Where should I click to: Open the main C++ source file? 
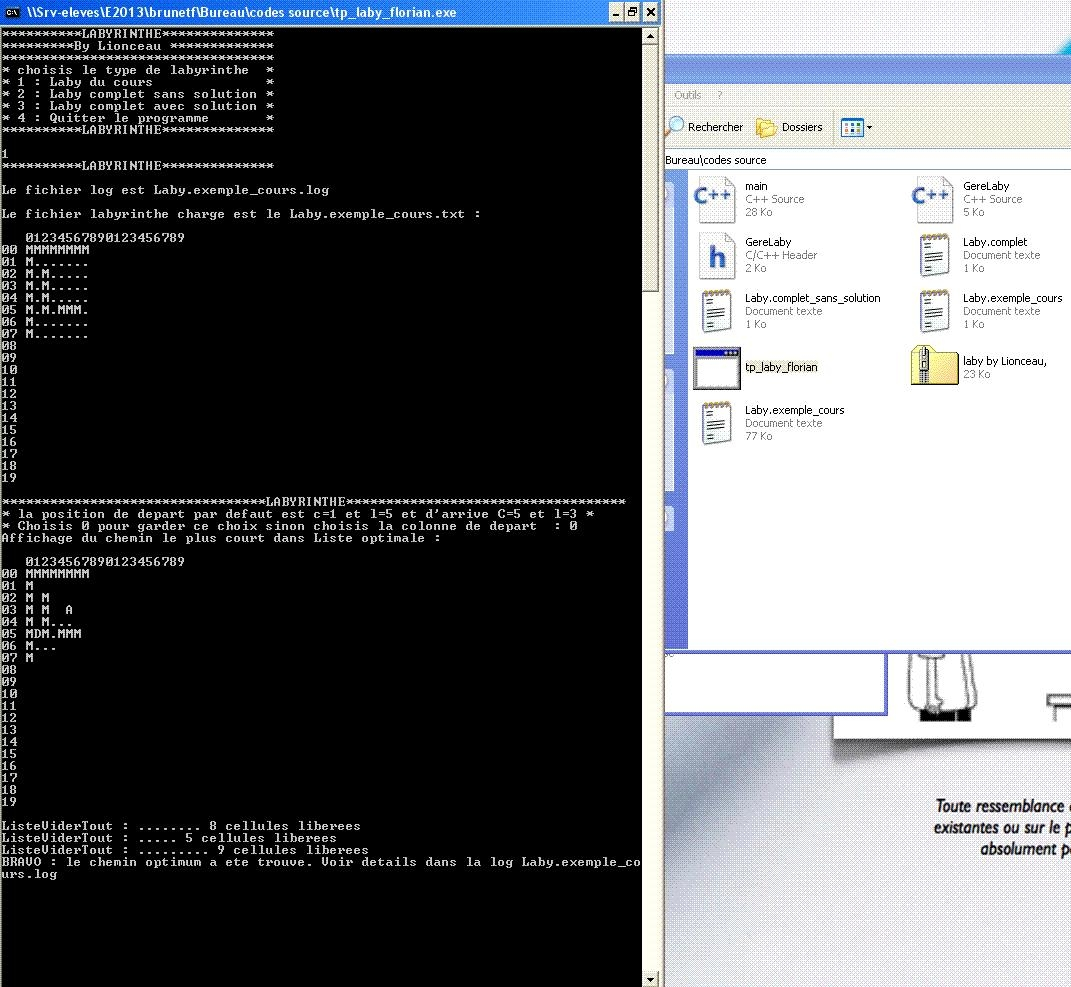714,198
